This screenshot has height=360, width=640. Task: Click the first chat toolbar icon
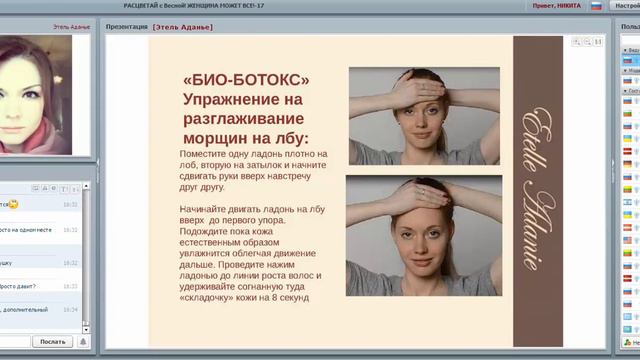36,188
